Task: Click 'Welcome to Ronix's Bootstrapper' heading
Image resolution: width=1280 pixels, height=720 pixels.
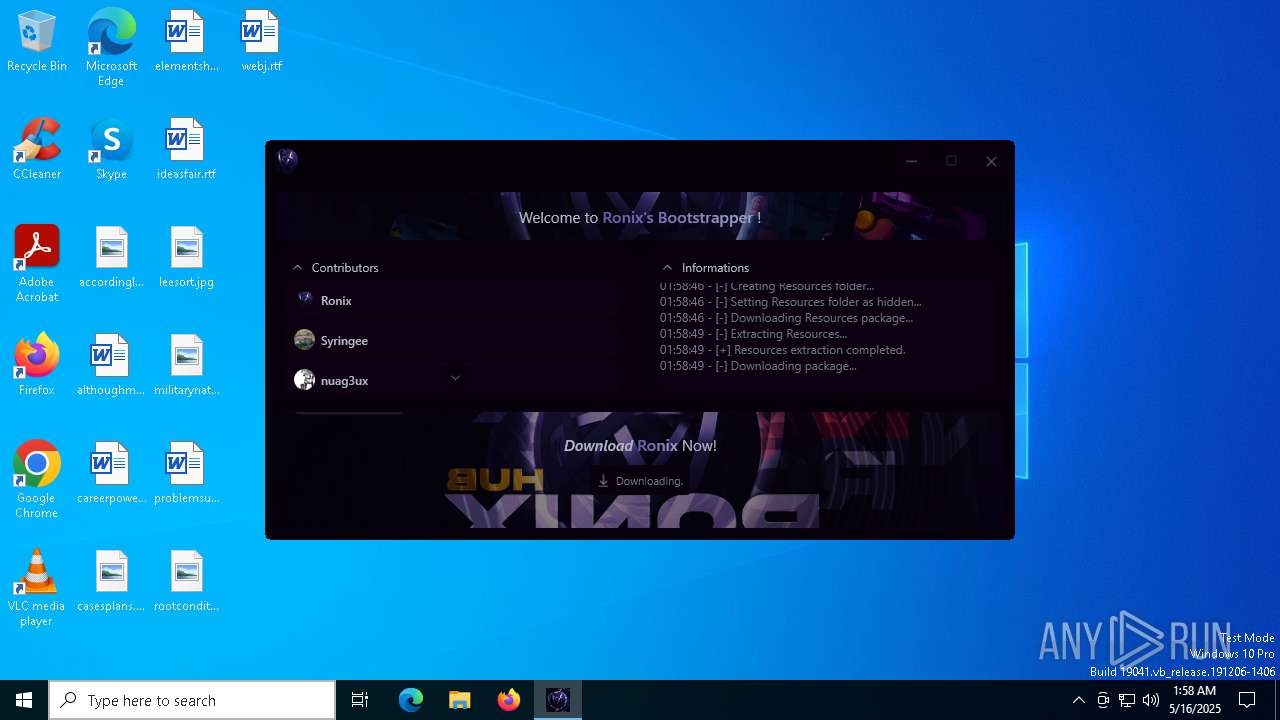Action: [640, 217]
